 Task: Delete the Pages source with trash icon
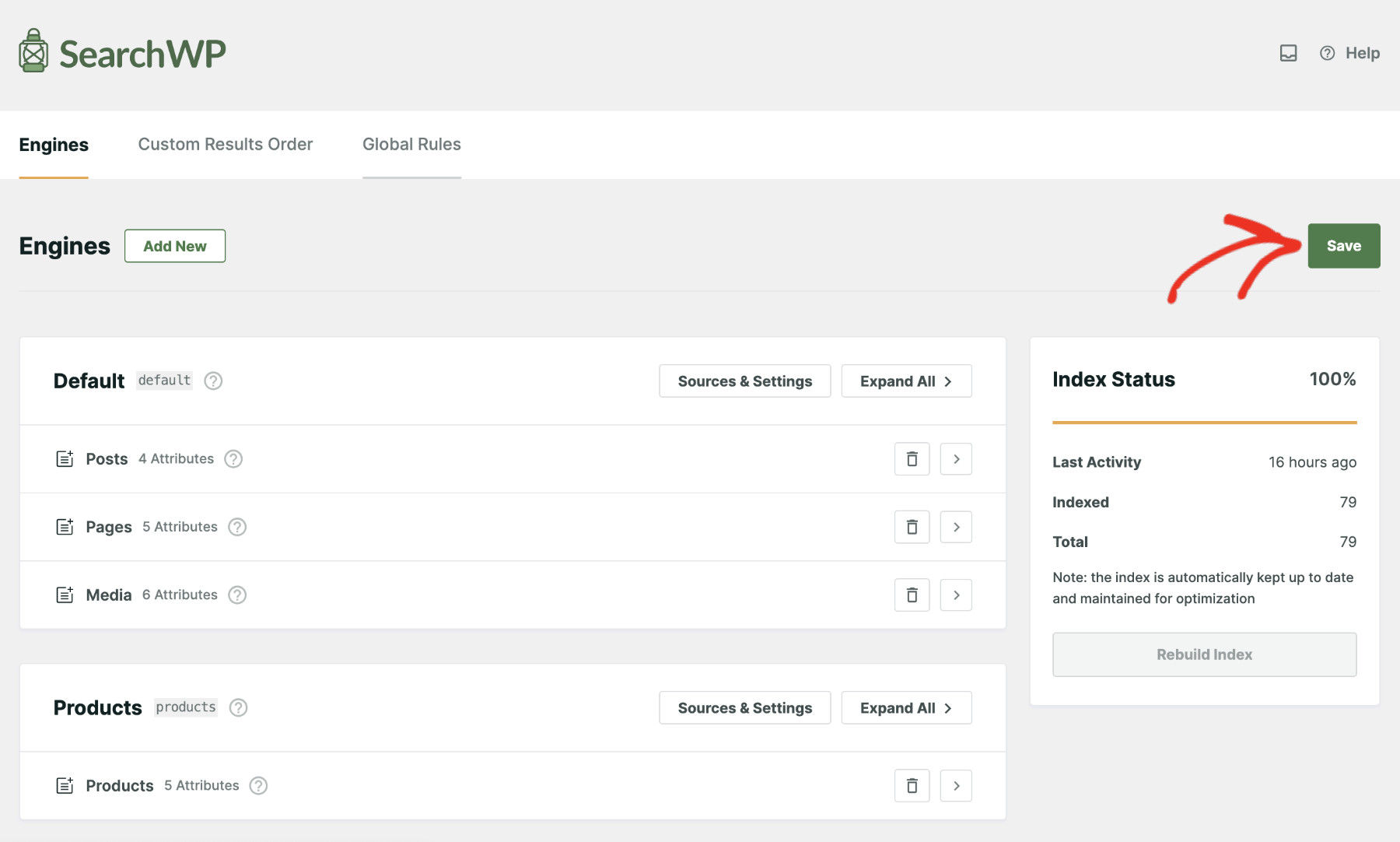point(912,527)
